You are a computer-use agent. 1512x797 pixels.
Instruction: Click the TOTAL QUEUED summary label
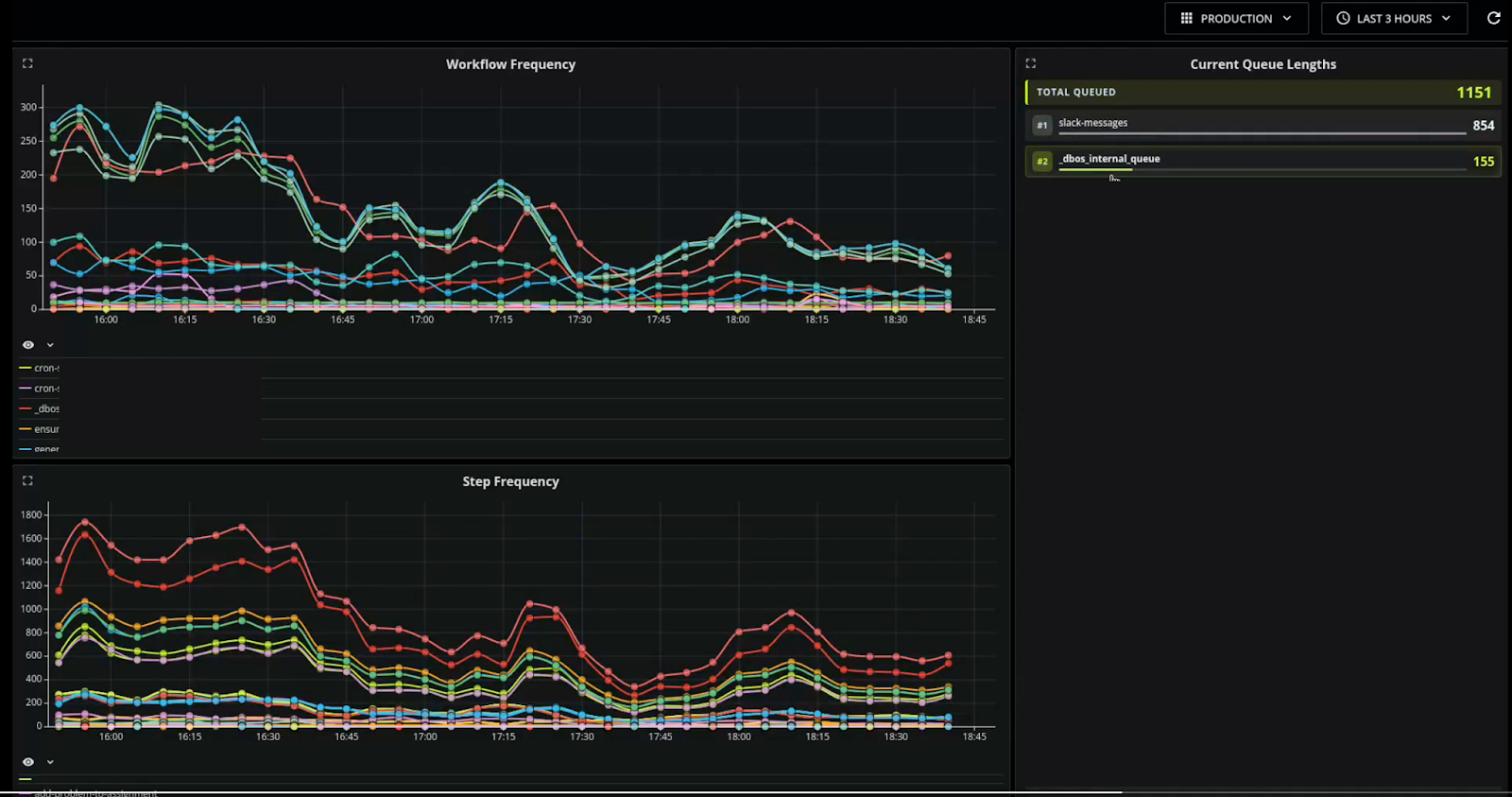[x=1076, y=92]
